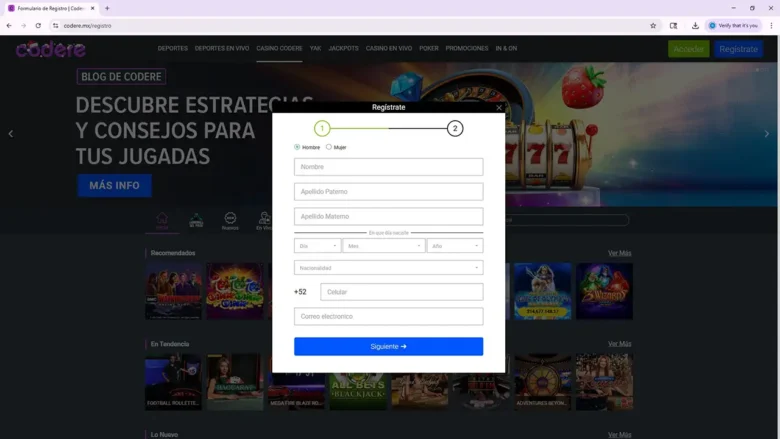Close the Formulario de Registro tab

coord(93,8)
